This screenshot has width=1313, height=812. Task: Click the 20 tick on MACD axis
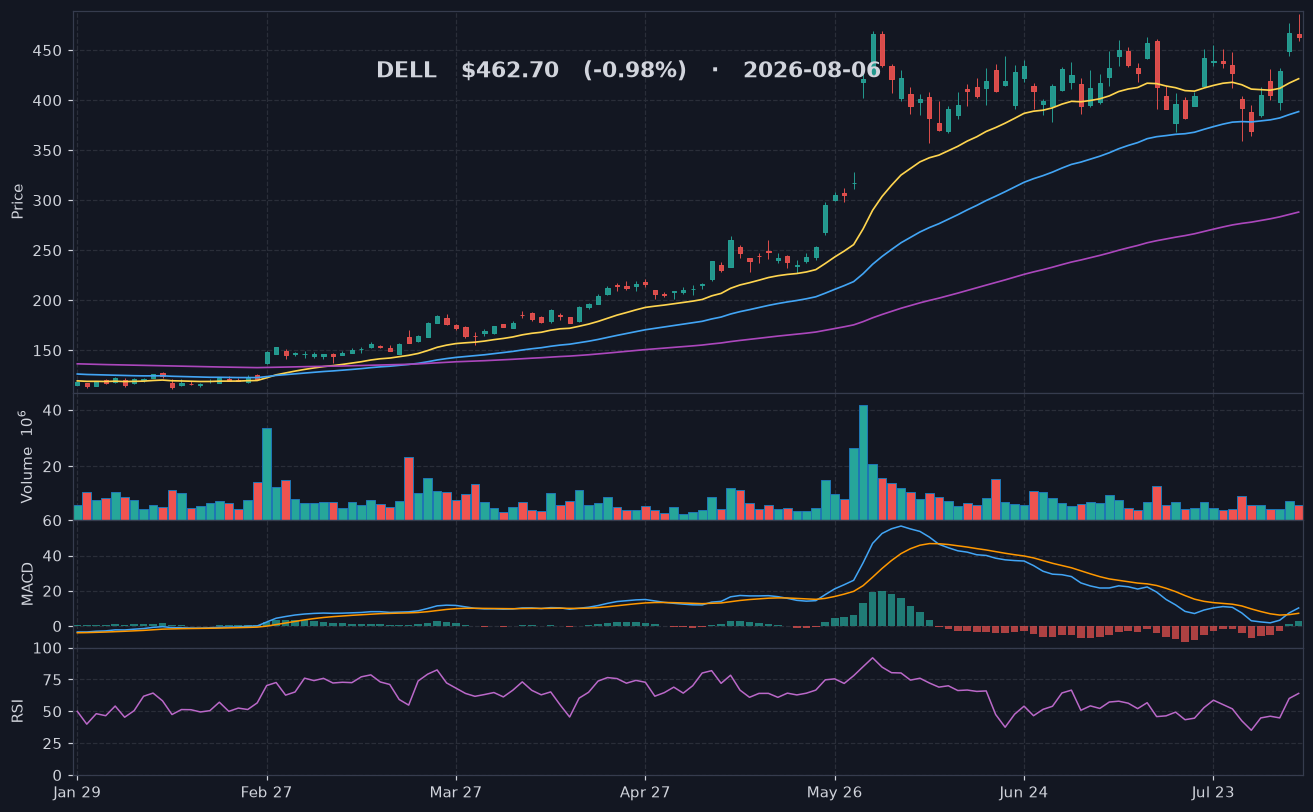pyautogui.click(x=53, y=592)
